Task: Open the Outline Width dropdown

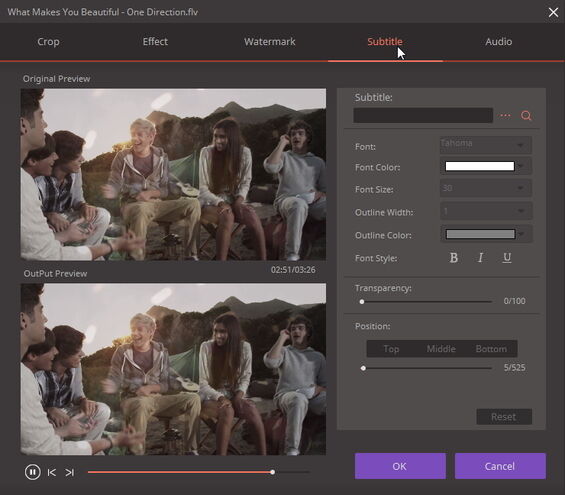Action: [486, 211]
